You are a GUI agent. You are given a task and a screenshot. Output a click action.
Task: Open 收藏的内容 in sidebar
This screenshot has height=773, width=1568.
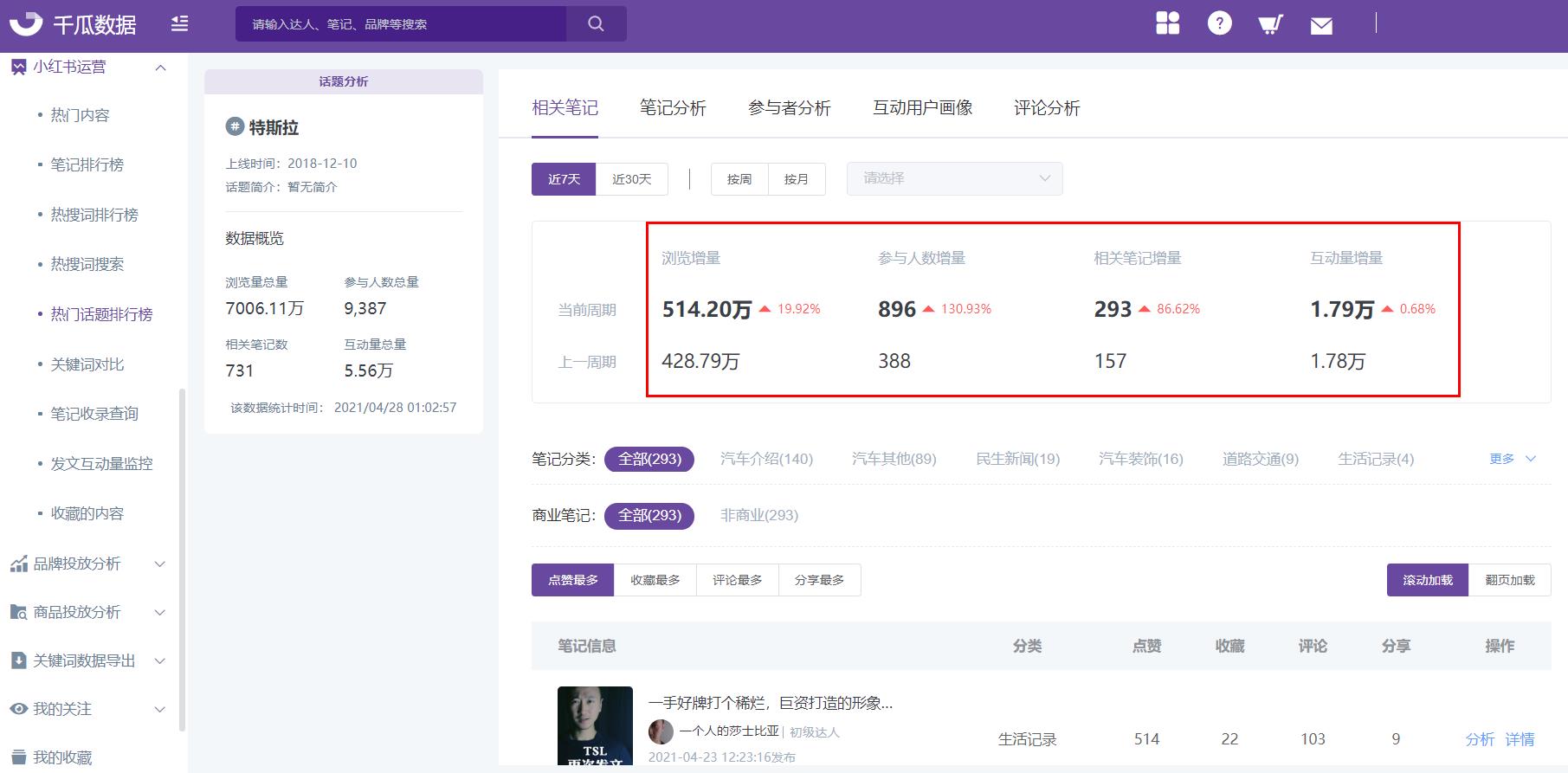87,513
